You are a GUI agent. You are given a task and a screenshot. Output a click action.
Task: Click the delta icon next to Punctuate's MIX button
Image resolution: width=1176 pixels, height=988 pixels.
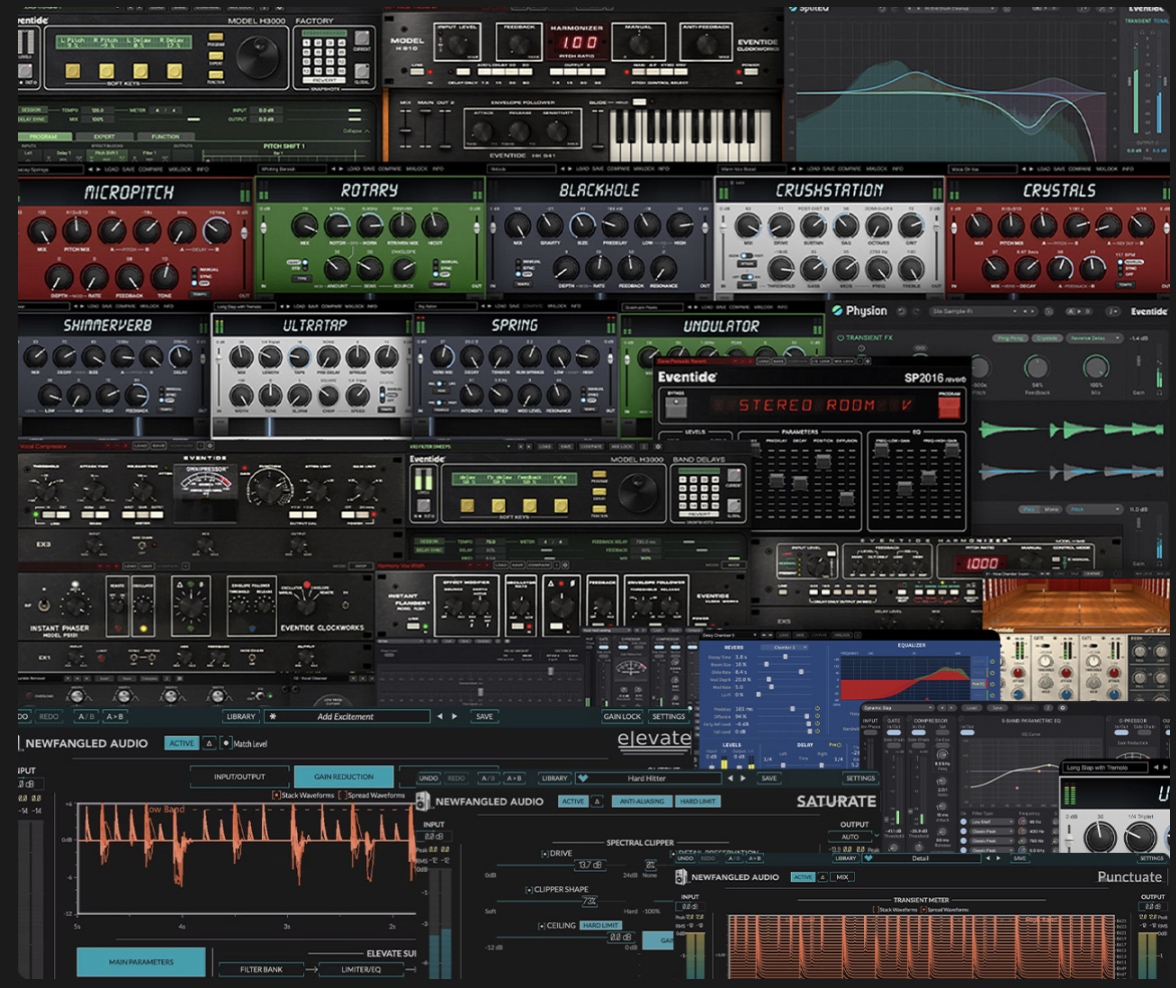823,877
